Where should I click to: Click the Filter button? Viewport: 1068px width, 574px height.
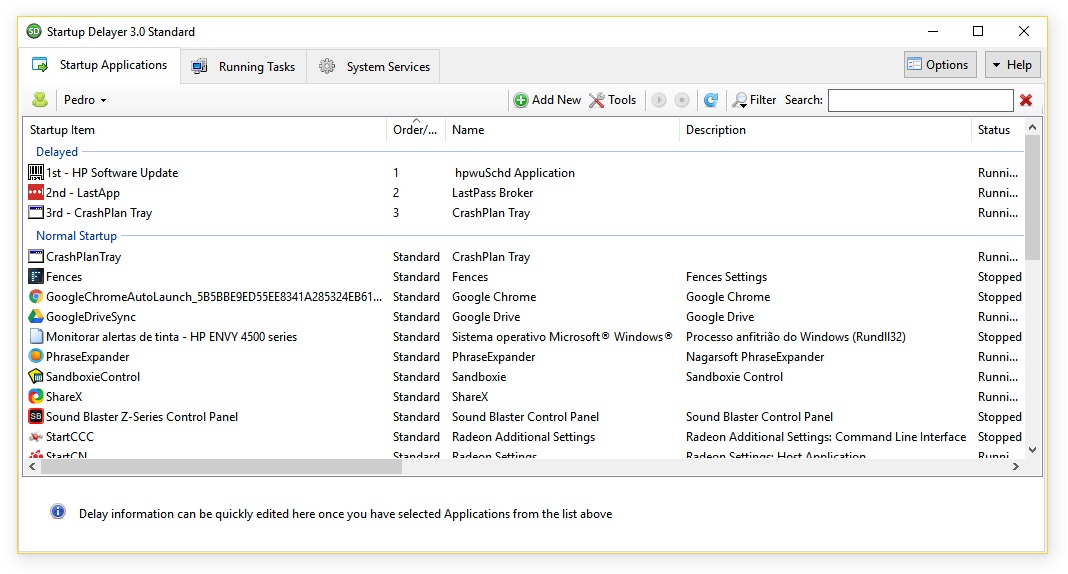click(754, 100)
